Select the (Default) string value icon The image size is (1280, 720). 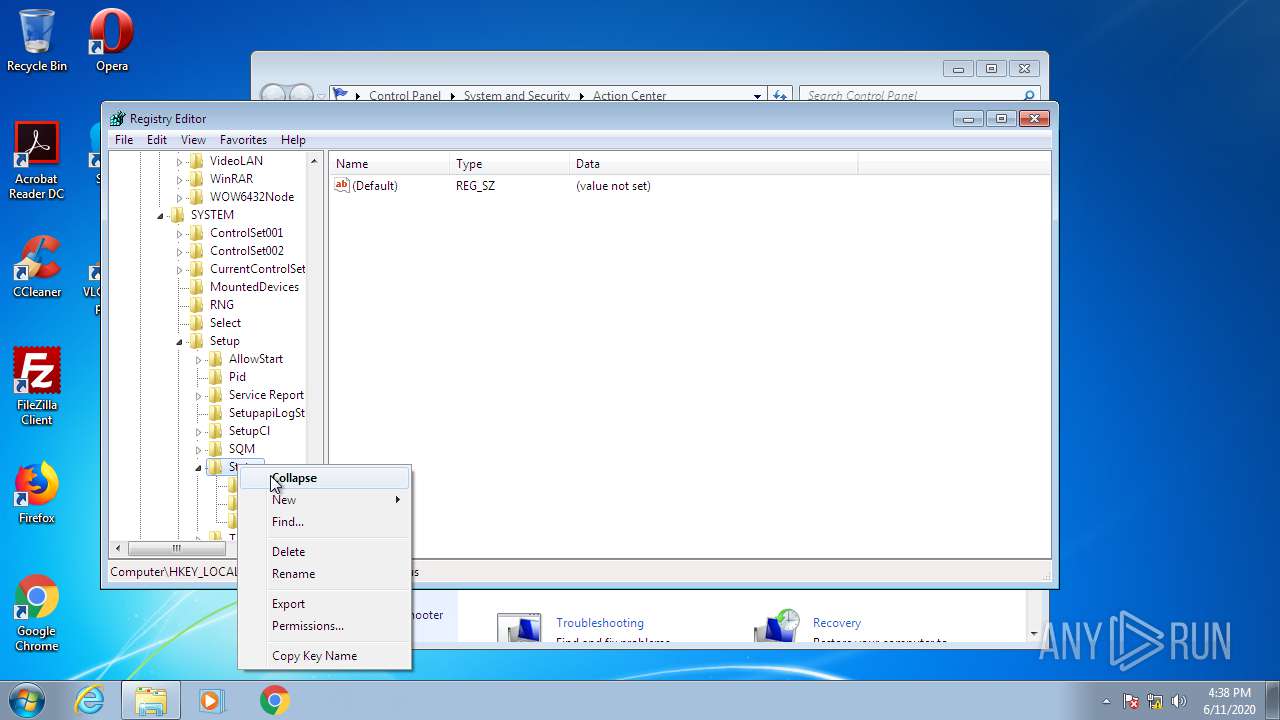(x=342, y=185)
